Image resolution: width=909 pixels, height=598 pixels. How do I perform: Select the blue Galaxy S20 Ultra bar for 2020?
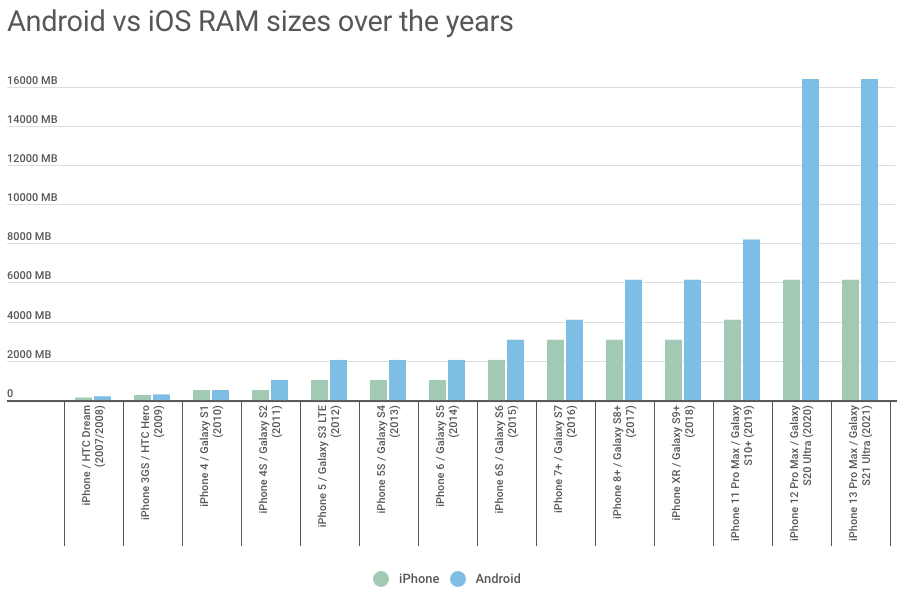[810, 240]
